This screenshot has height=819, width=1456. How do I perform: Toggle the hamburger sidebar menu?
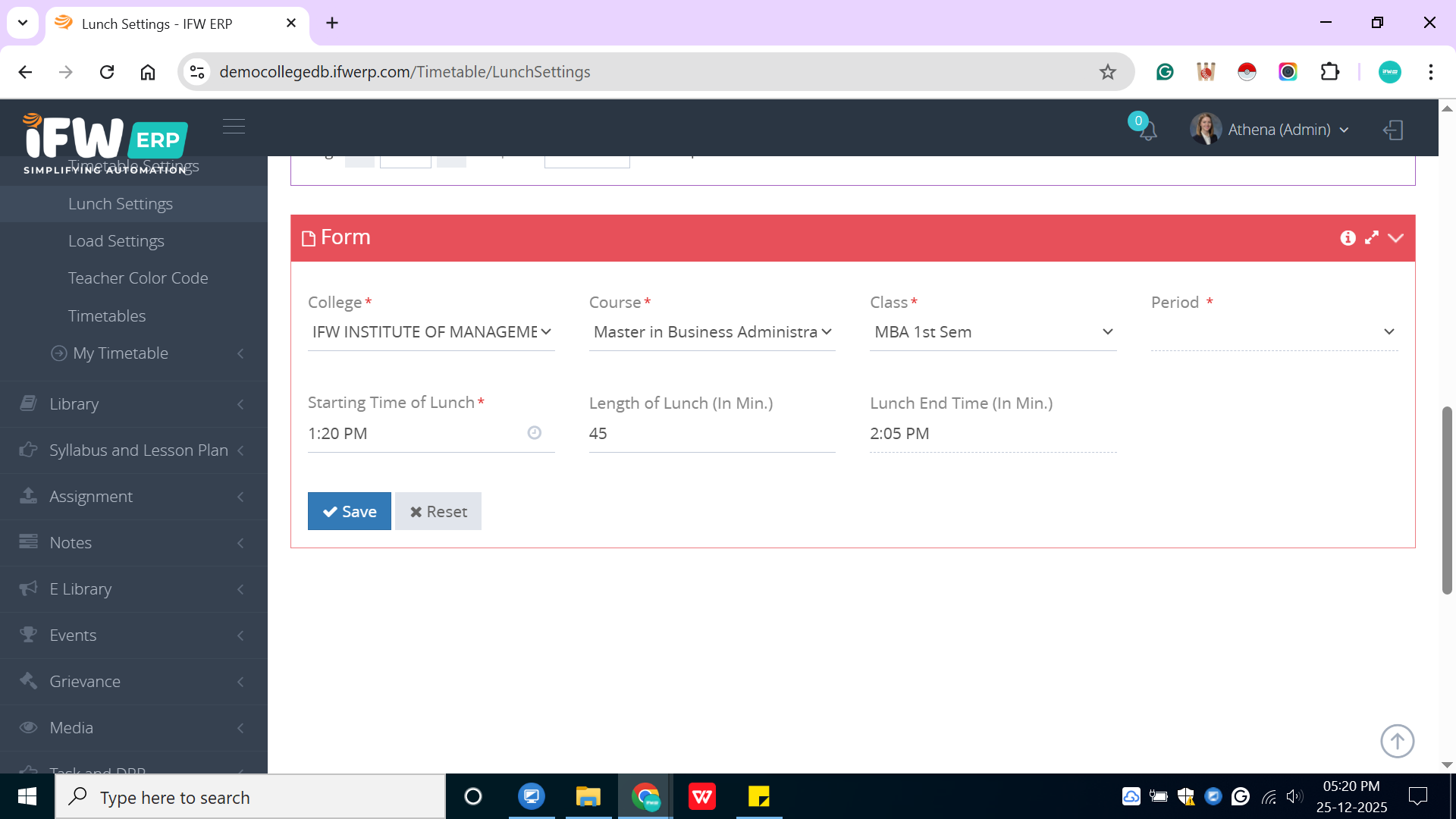(234, 127)
